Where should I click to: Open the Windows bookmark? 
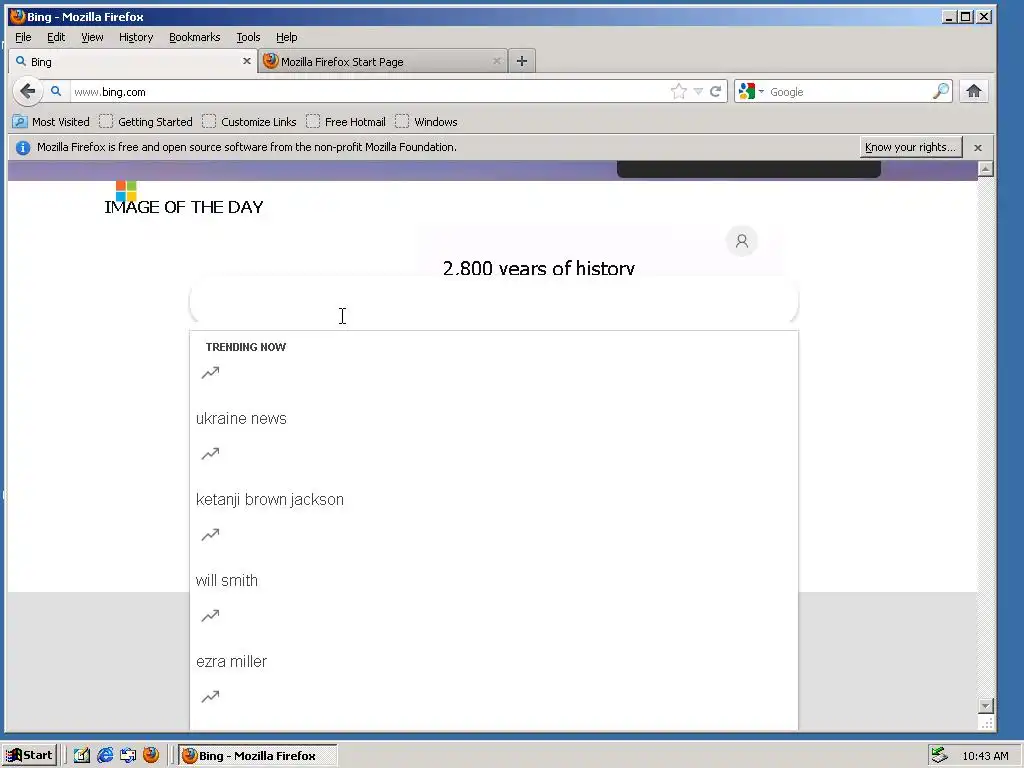point(426,121)
